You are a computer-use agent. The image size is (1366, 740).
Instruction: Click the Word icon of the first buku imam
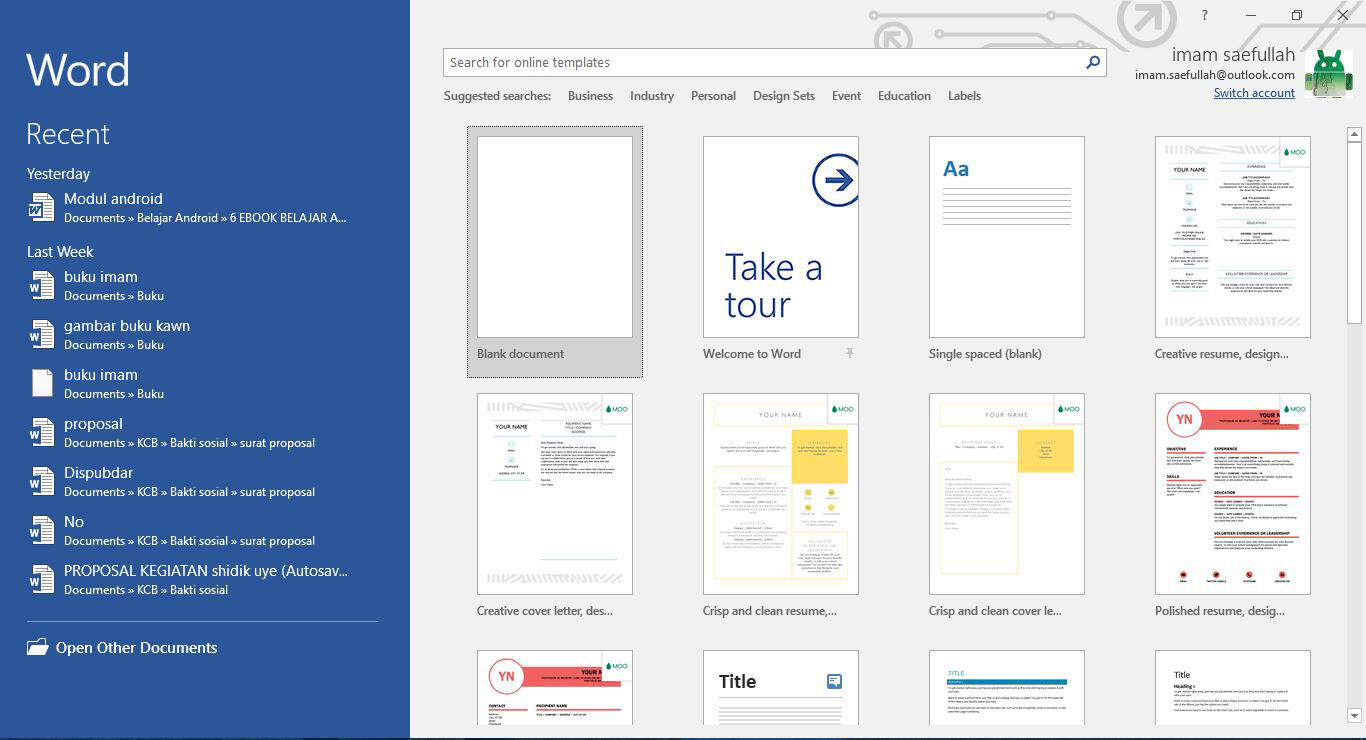[41, 286]
